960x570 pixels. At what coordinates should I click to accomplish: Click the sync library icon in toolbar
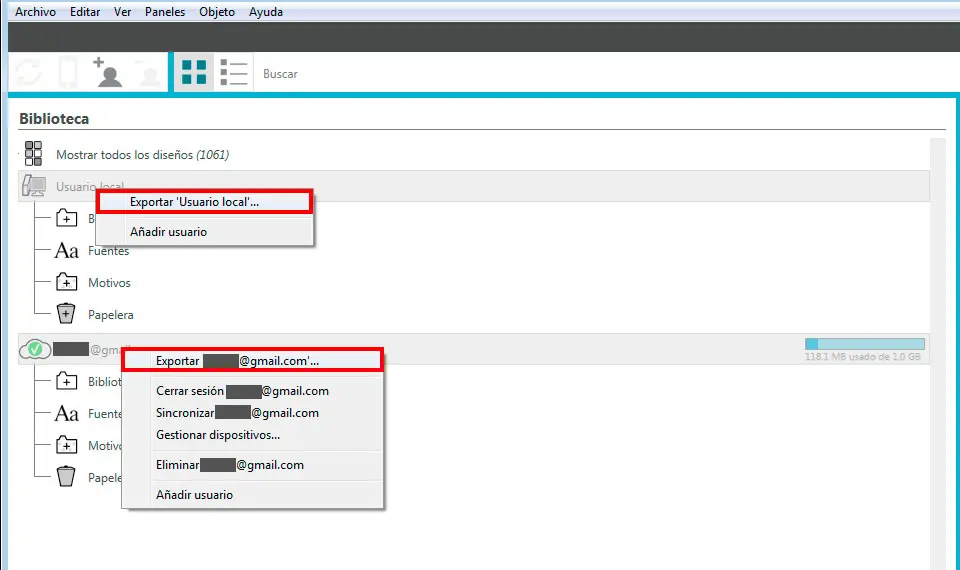click(27, 73)
